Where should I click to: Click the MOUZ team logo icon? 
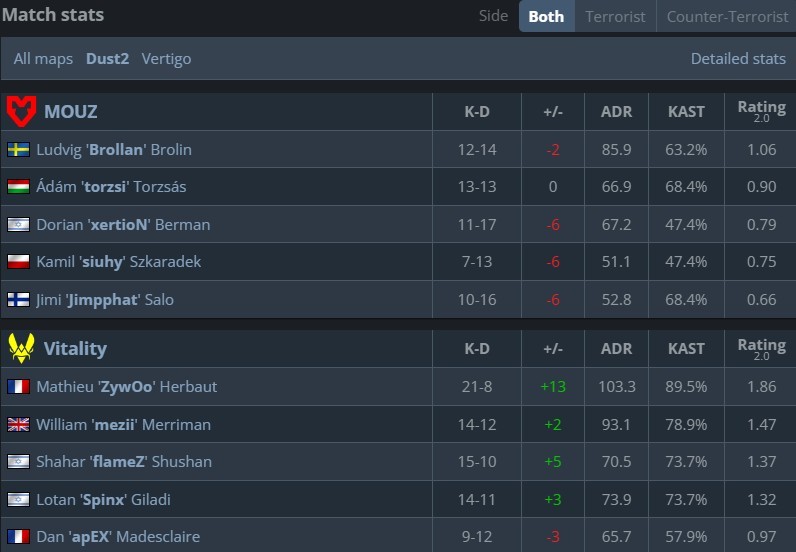(21, 111)
